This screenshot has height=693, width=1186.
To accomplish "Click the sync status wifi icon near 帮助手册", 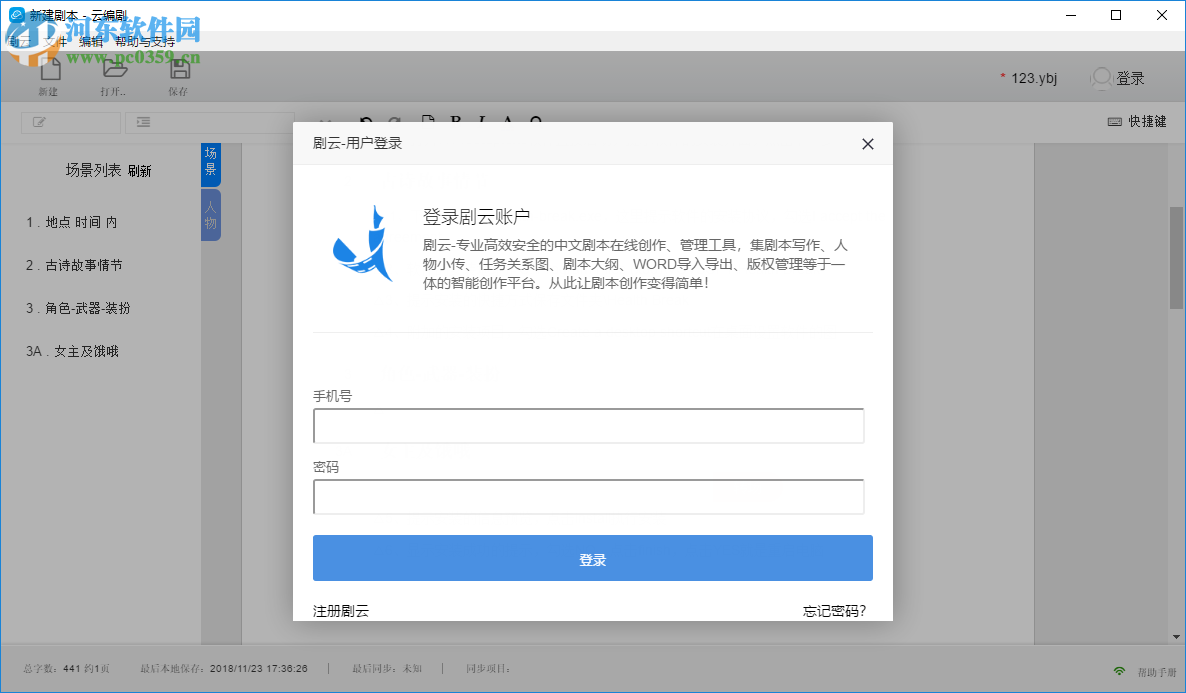I will tap(1120, 668).
